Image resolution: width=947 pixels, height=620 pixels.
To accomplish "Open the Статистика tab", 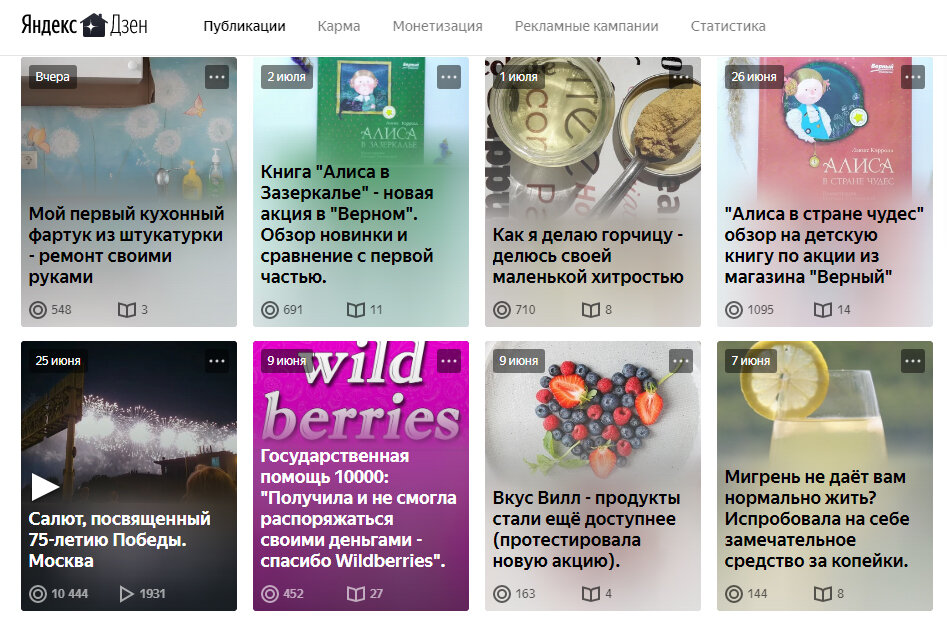I will (728, 26).
